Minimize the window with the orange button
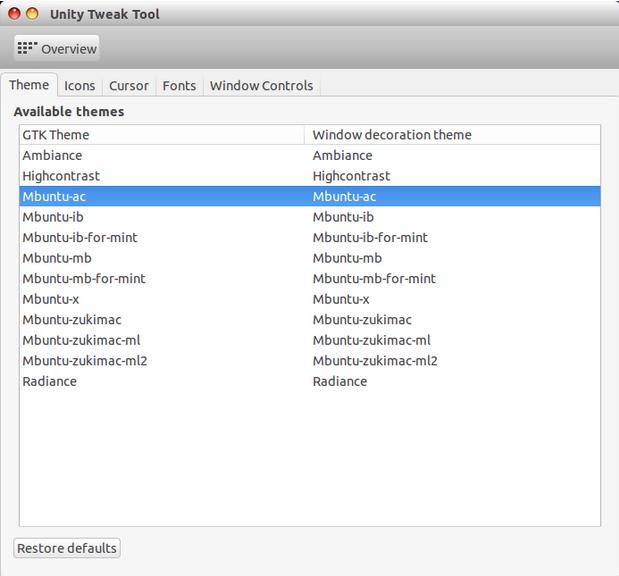Screen dimensions: 619x576 tap(32, 14)
